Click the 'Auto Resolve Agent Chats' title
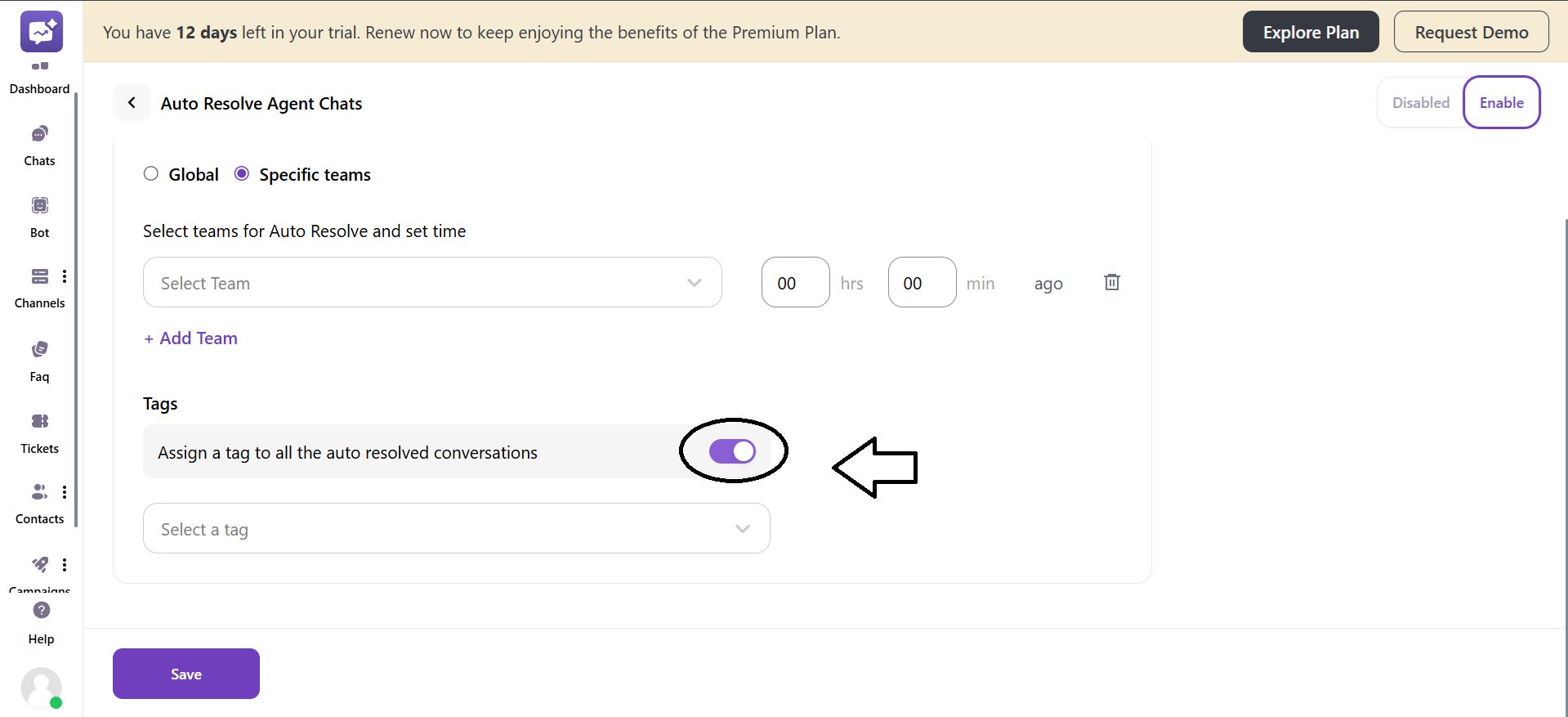Screen dimensions: 1568x717 coord(261,104)
